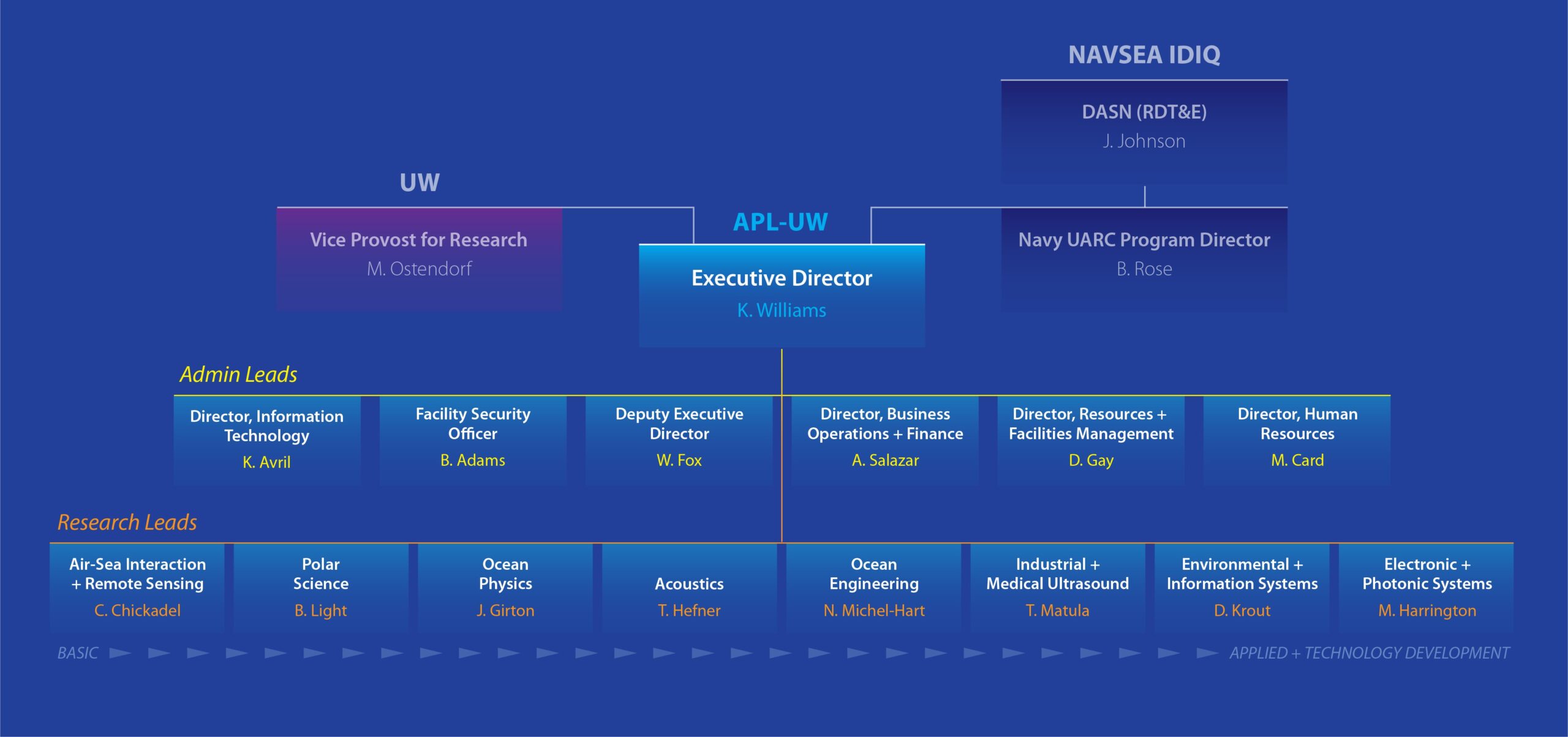Click the name M. Ostendorf

coord(419,269)
